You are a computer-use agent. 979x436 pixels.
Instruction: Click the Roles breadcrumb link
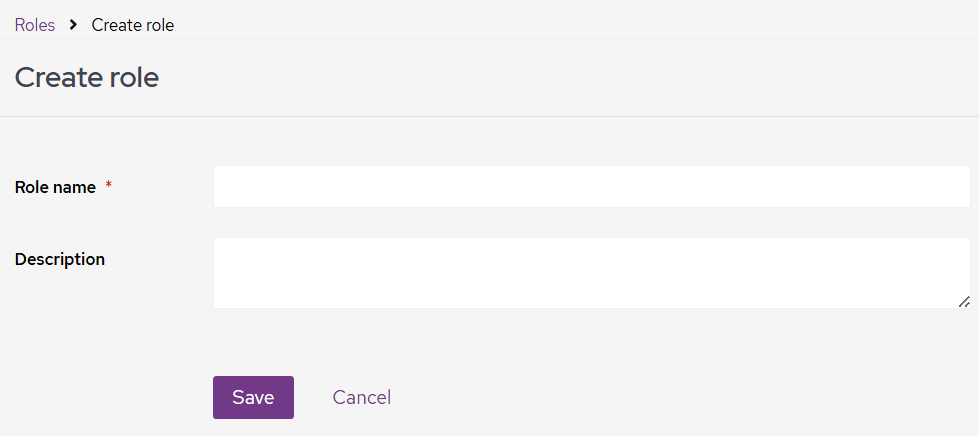pos(35,25)
